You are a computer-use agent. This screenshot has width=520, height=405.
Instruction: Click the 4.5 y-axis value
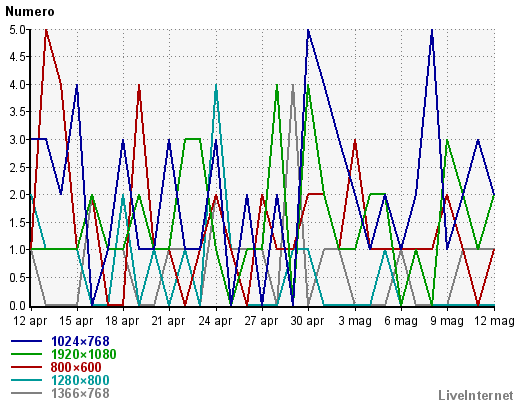pyautogui.click(x=17, y=57)
